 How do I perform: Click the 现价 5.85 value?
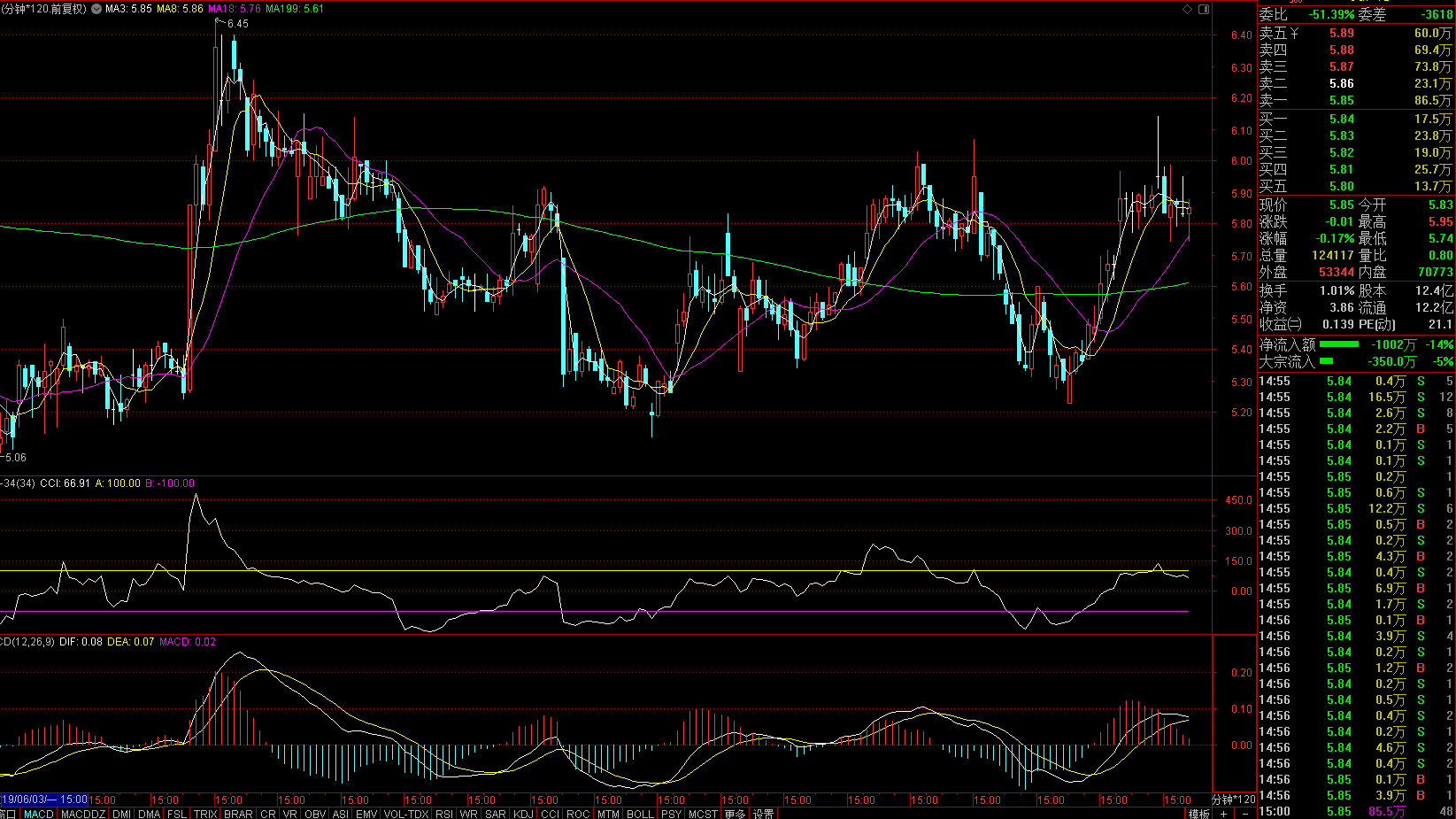pyautogui.click(x=1342, y=205)
